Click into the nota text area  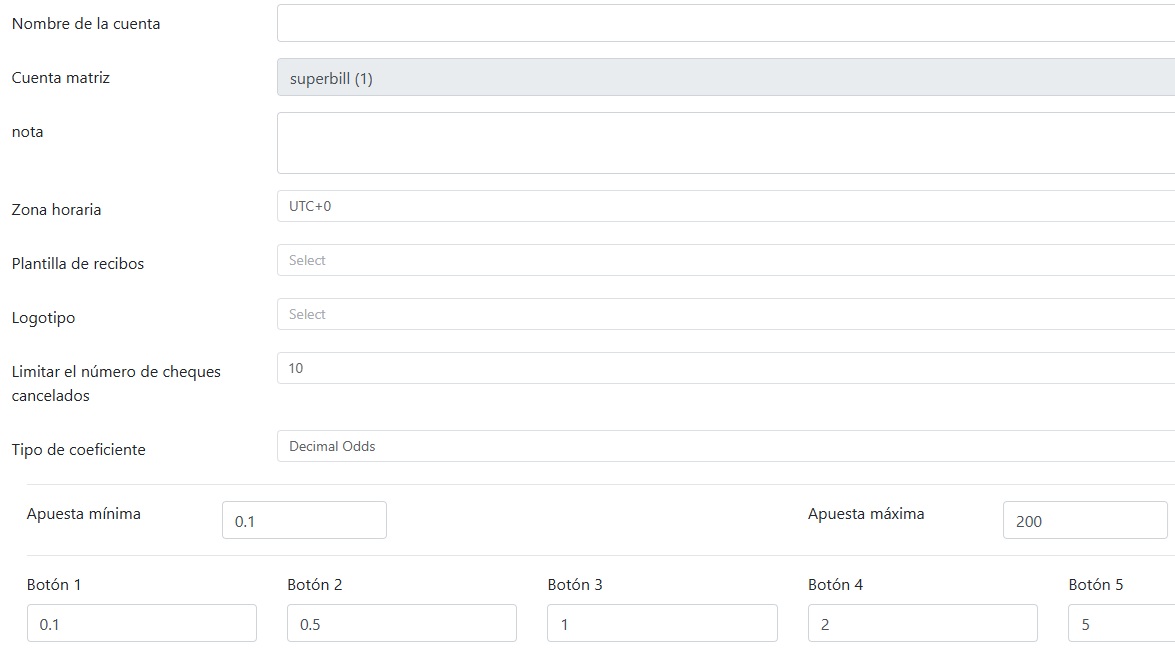[x=725, y=143]
